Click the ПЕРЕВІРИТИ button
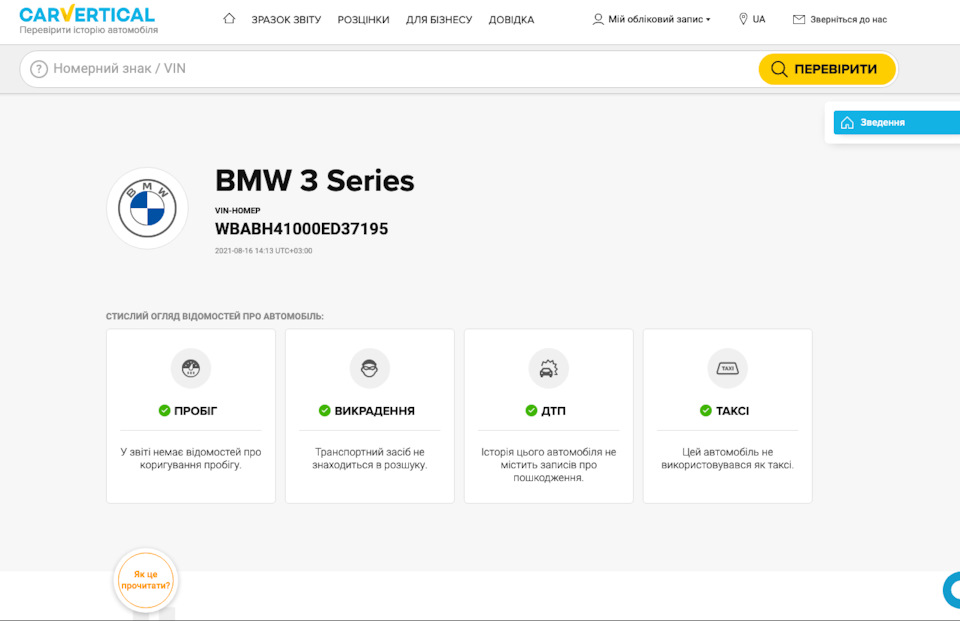The height and width of the screenshot is (621, 960). (x=827, y=69)
